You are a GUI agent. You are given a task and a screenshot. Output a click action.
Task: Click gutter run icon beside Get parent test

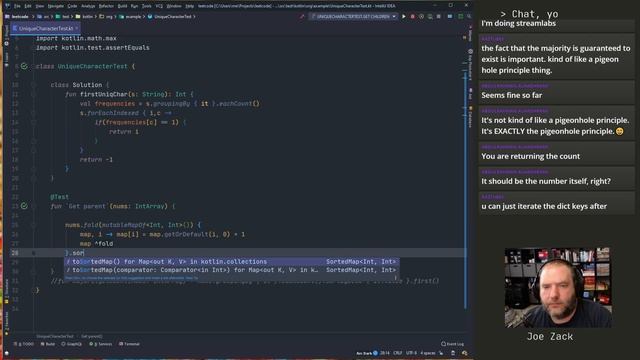[24, 206]
